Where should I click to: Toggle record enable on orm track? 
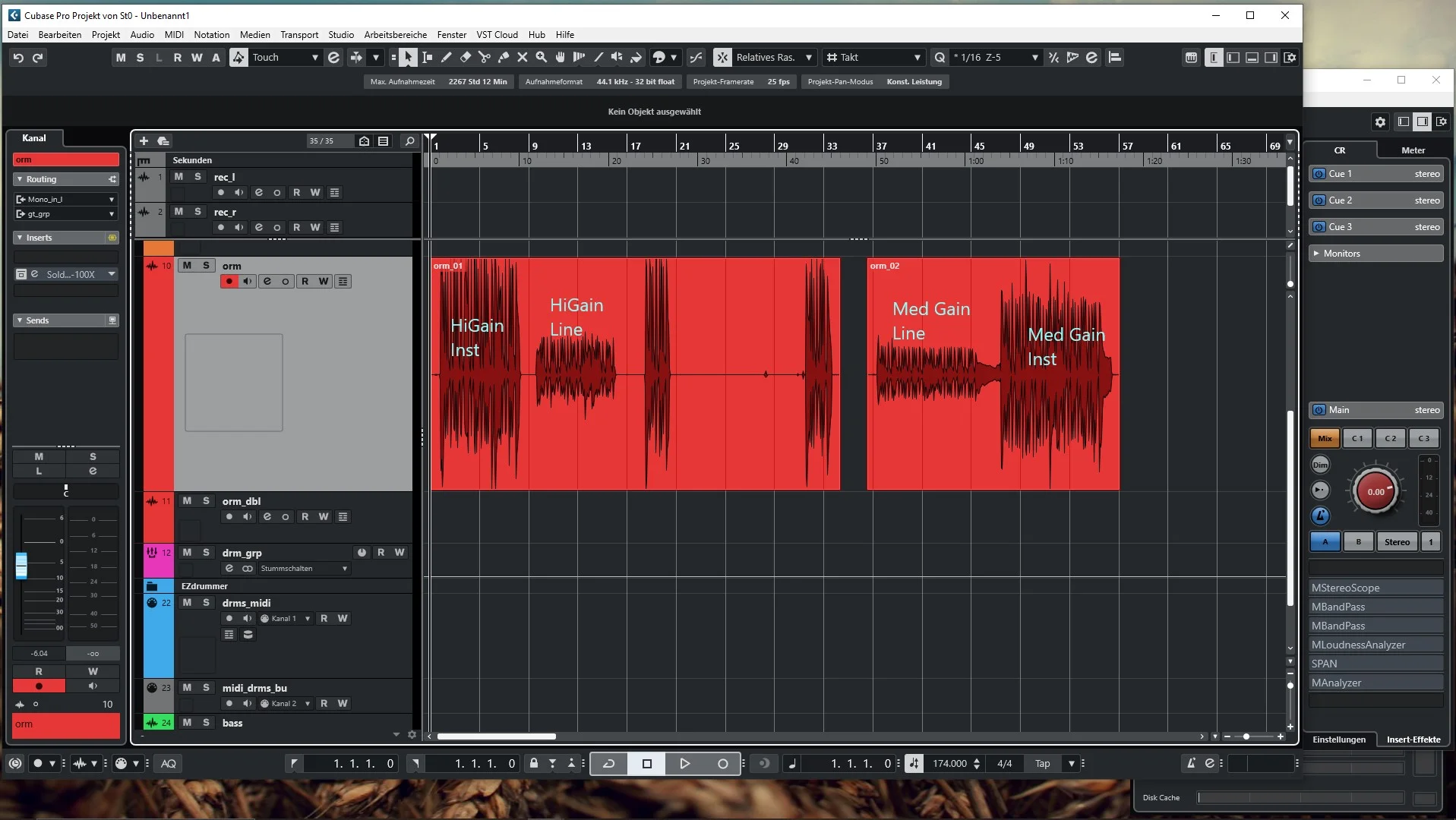click(x=229, y=282)
